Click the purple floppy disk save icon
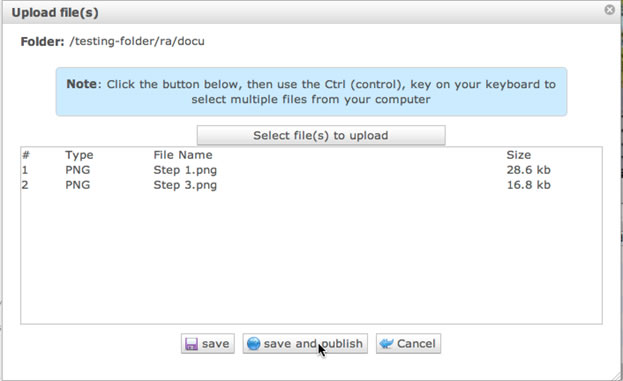 click(x=191, y=344)
